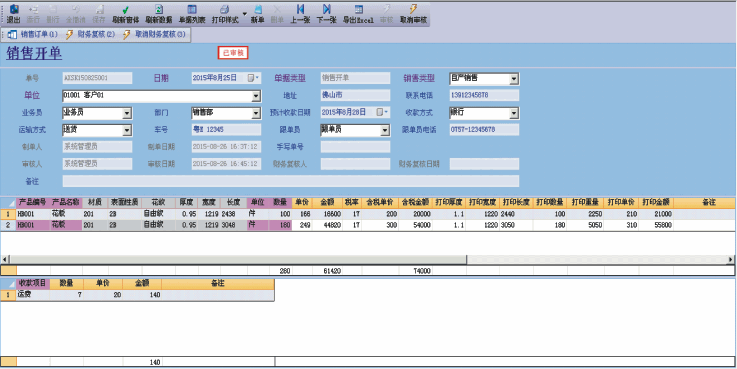Click the left scrollbar arrow in product grid
The image size is (737, 369).
(x=5, y=259)
